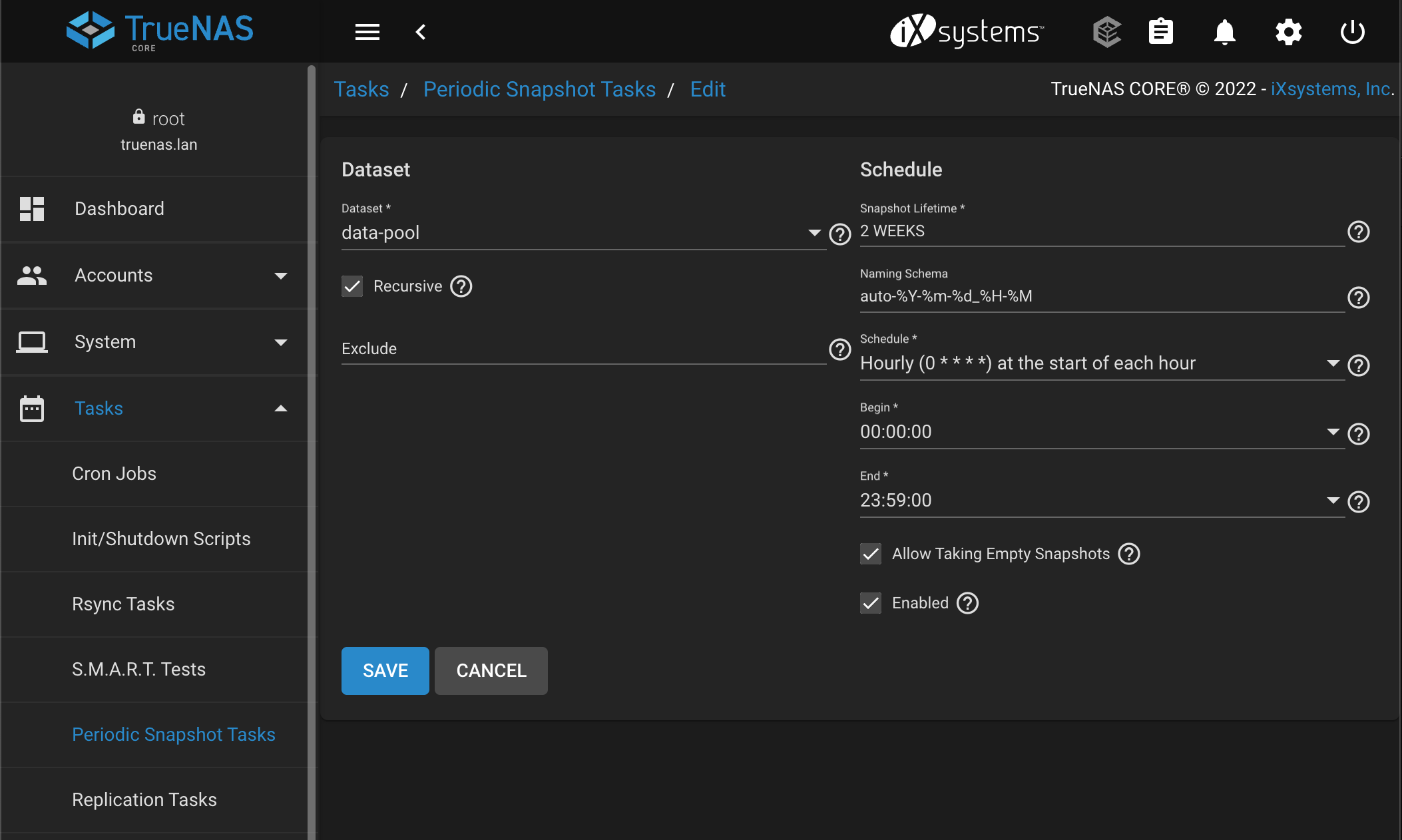Click the SAVE button

[x=385, y=671]
